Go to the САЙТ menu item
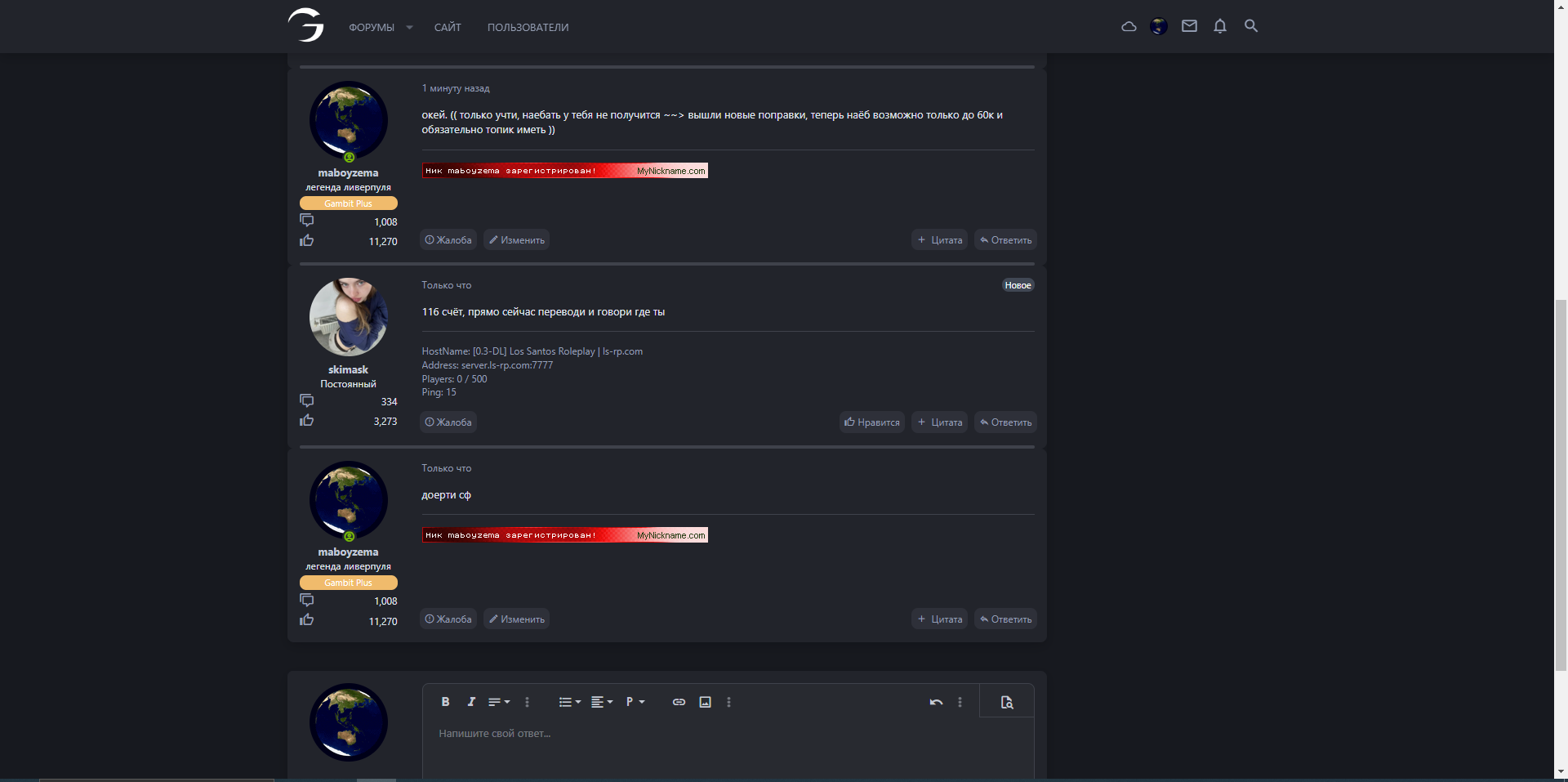1568x782 pixels. [x=448, y=28]
